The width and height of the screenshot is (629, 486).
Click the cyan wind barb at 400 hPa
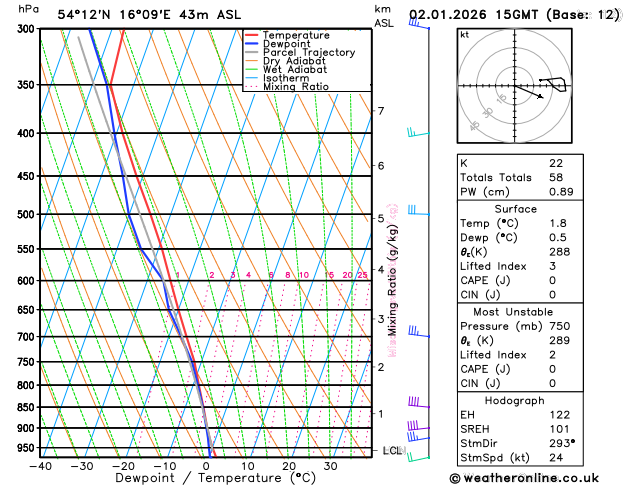tap(418, 132)
